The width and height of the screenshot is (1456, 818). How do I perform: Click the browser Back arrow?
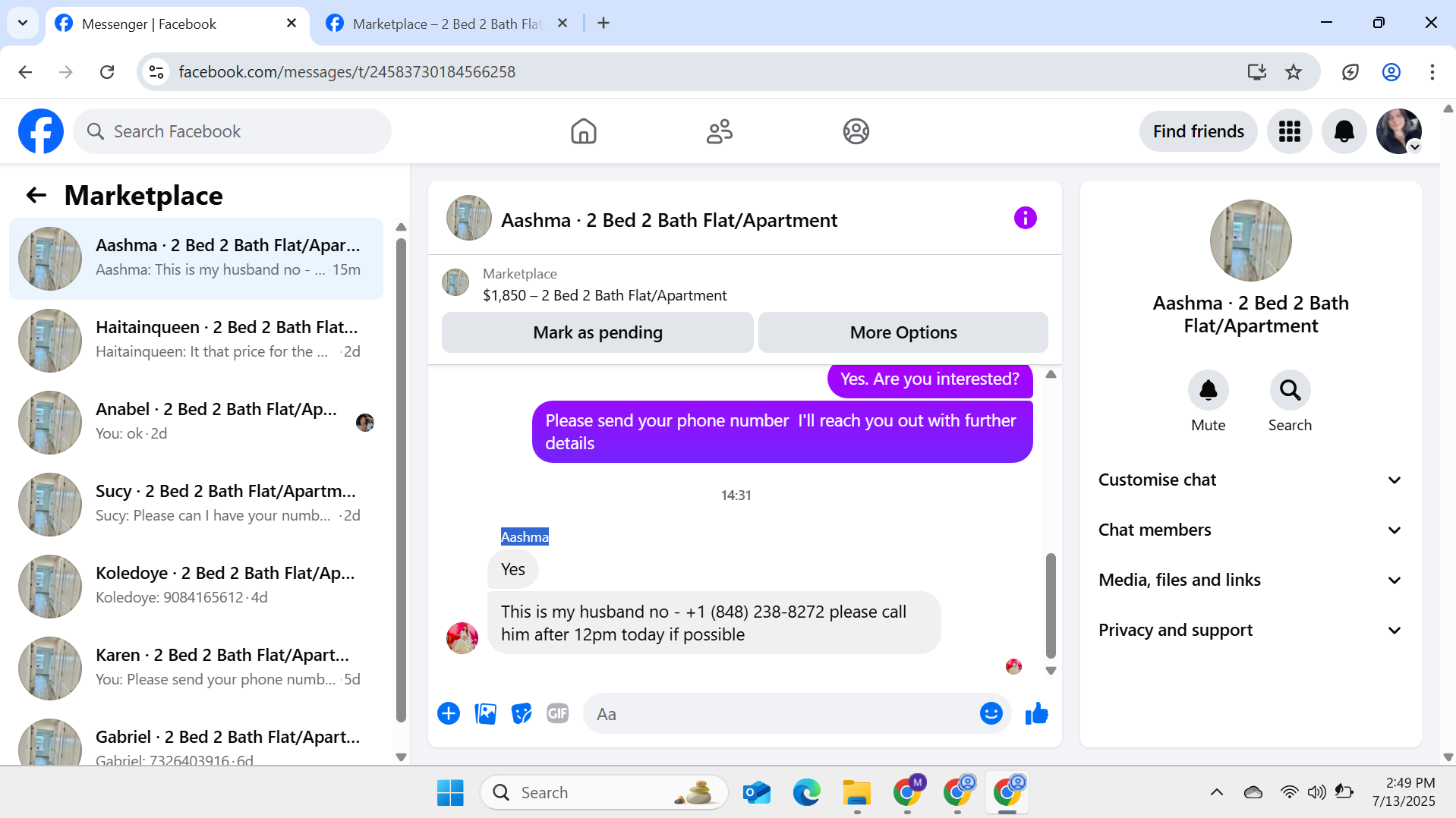click(x=25, y=72)
